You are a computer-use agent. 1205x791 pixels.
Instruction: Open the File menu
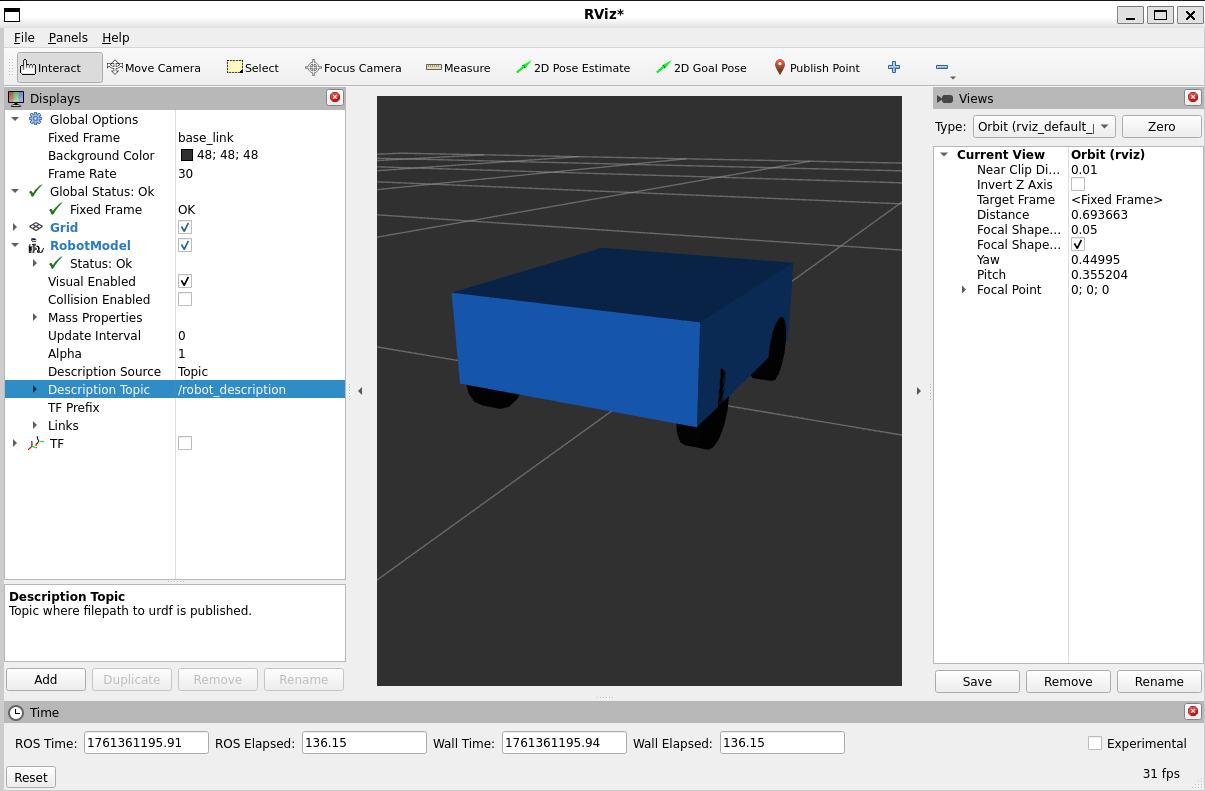[x=24, y=37]
